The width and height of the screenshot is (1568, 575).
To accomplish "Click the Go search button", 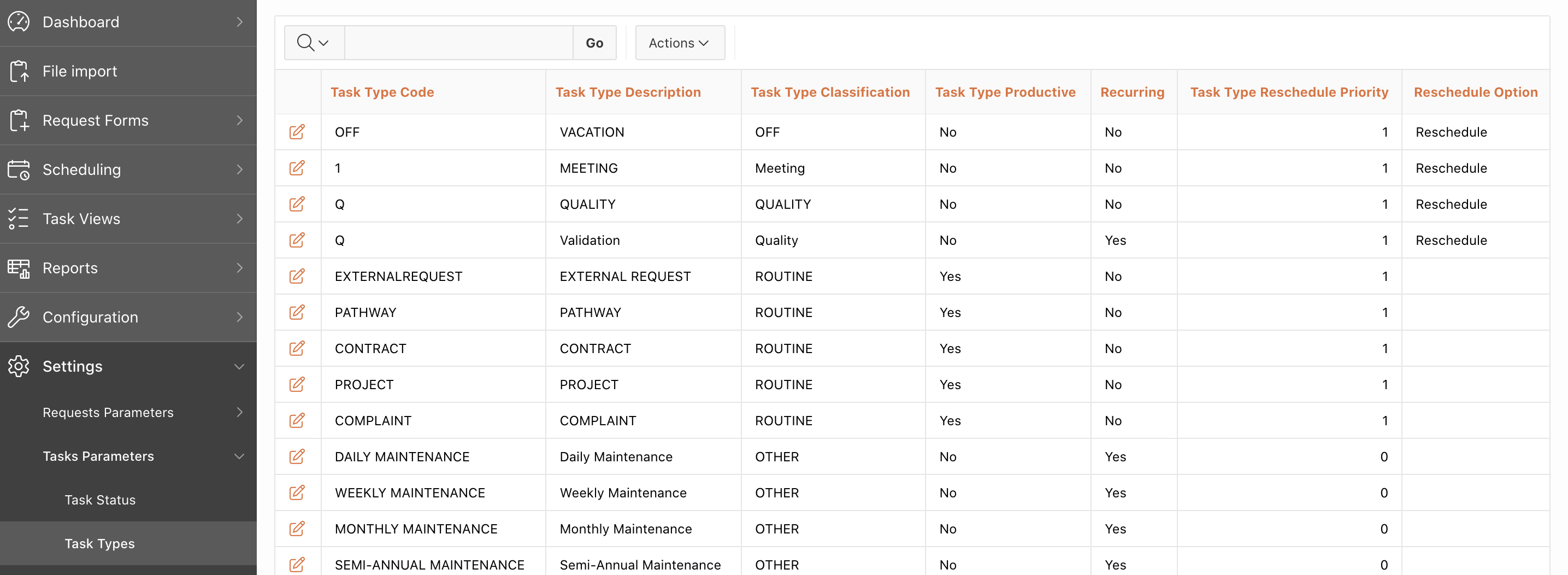I will (x=595, y=43).
